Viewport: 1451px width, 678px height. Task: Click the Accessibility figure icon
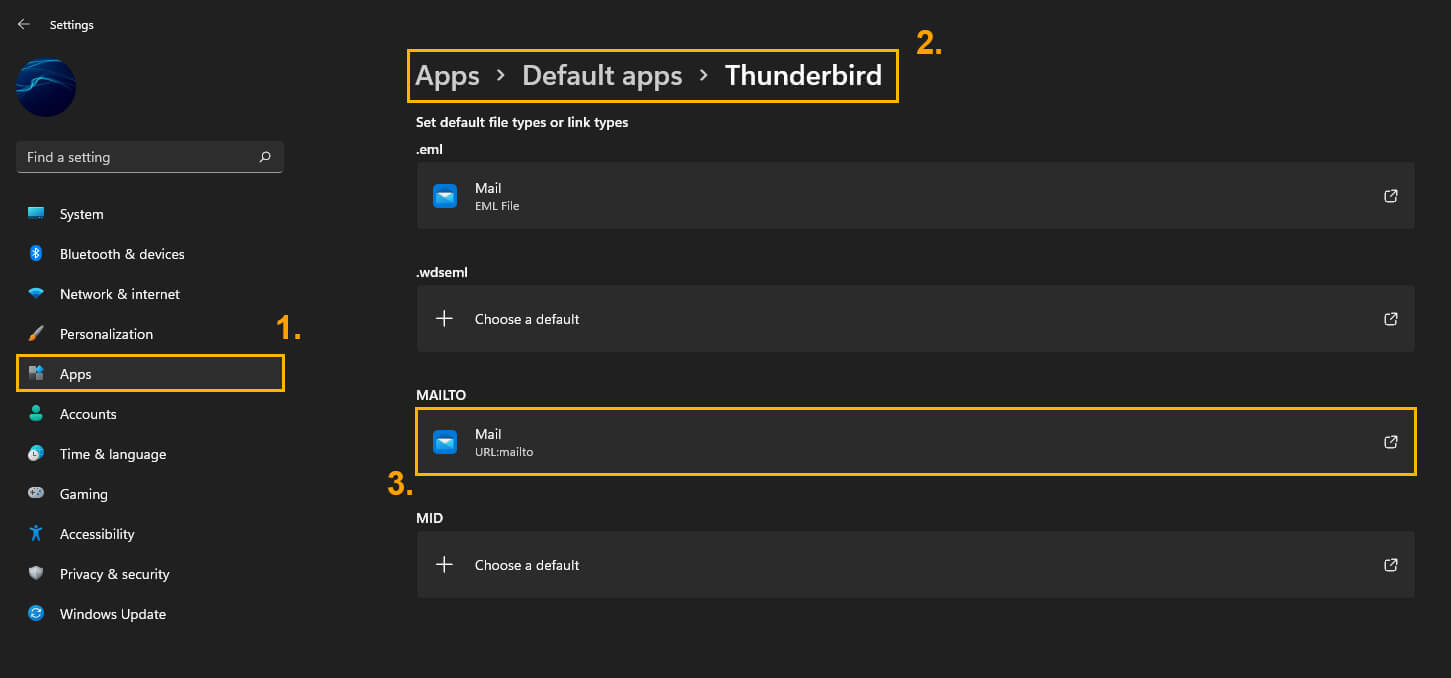pos(36,534)
